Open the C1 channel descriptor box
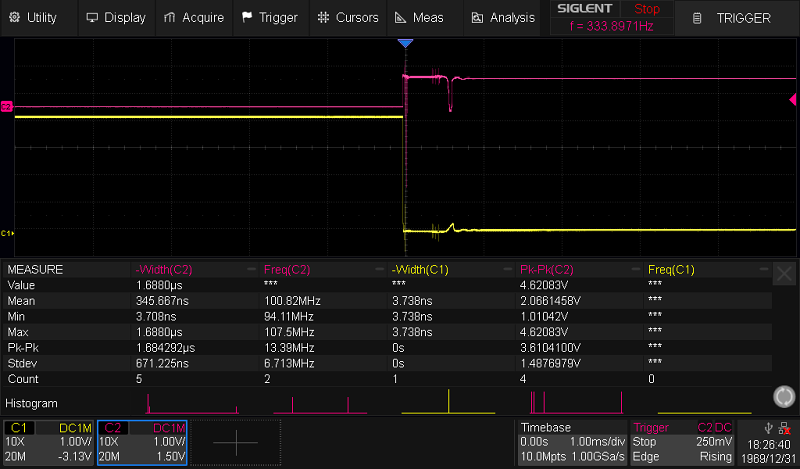Image resolution: width=800 pixels, height=469 pixels. tap(47, 441)
